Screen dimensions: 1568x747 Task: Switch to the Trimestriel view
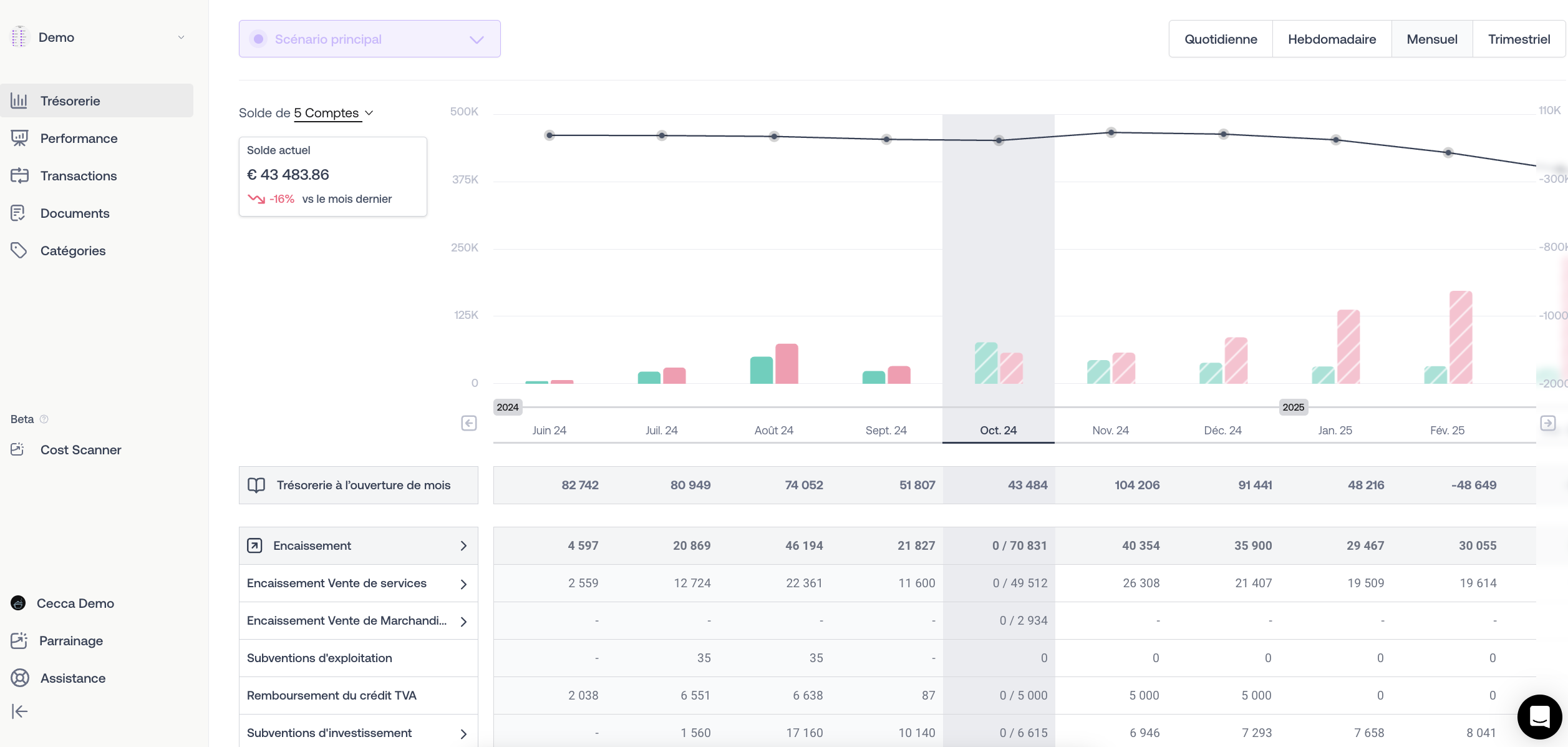coord(1518,39)
